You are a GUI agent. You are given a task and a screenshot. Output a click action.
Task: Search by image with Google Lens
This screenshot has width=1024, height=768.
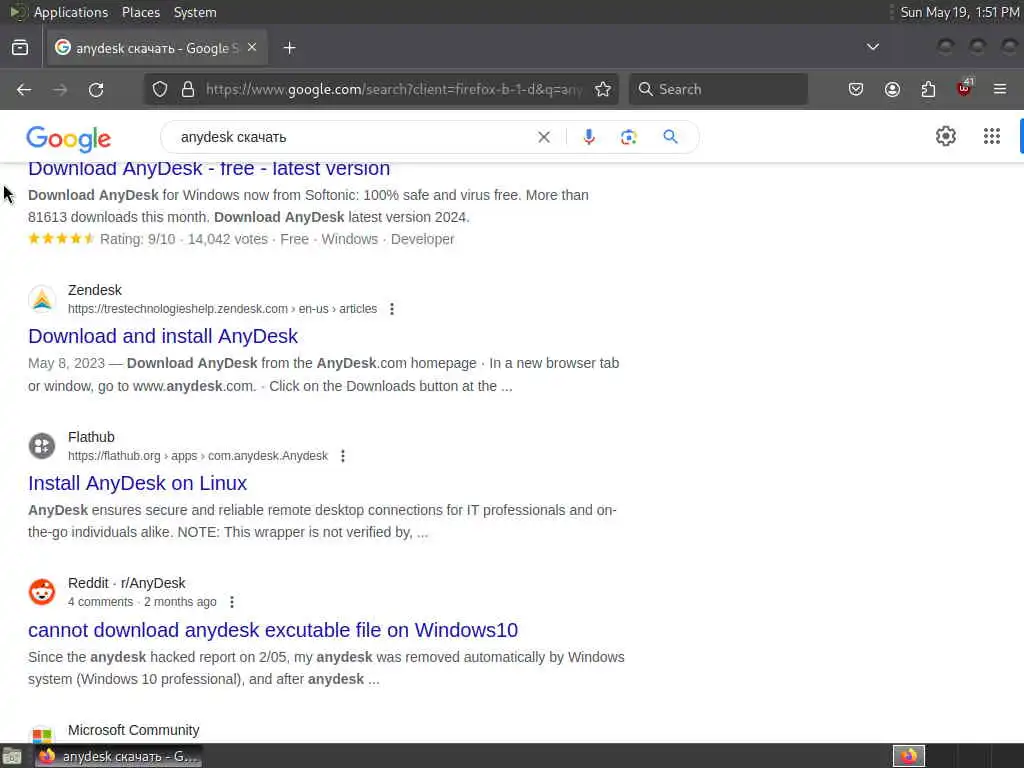[628, 137]
